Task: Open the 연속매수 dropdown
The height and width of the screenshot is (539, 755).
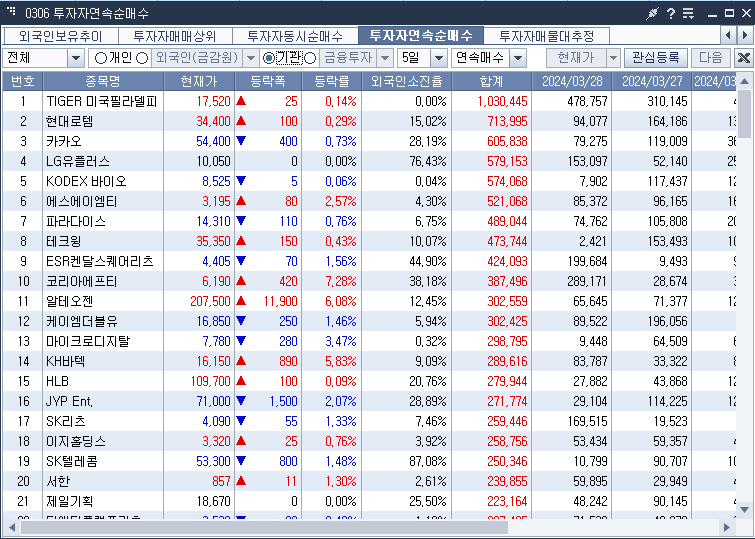Action: 518,58
